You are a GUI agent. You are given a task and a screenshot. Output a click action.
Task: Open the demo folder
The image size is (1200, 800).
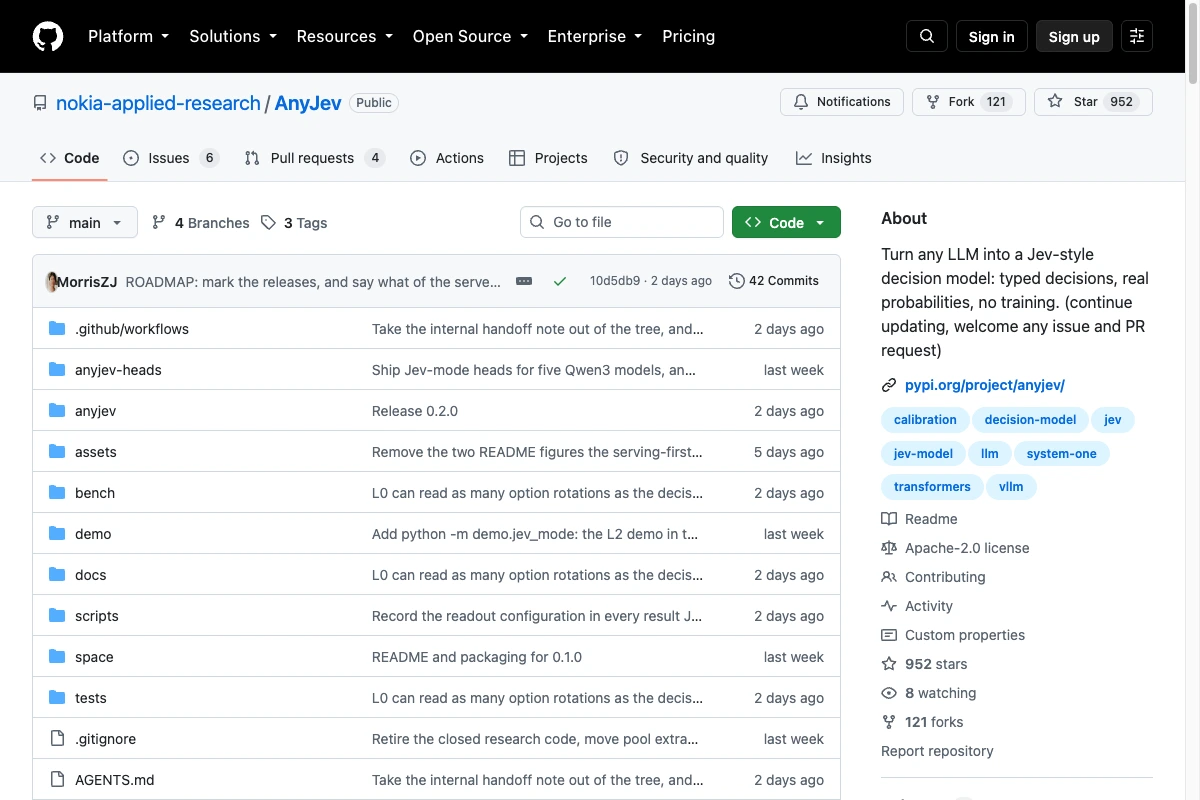tap(93, 534)
